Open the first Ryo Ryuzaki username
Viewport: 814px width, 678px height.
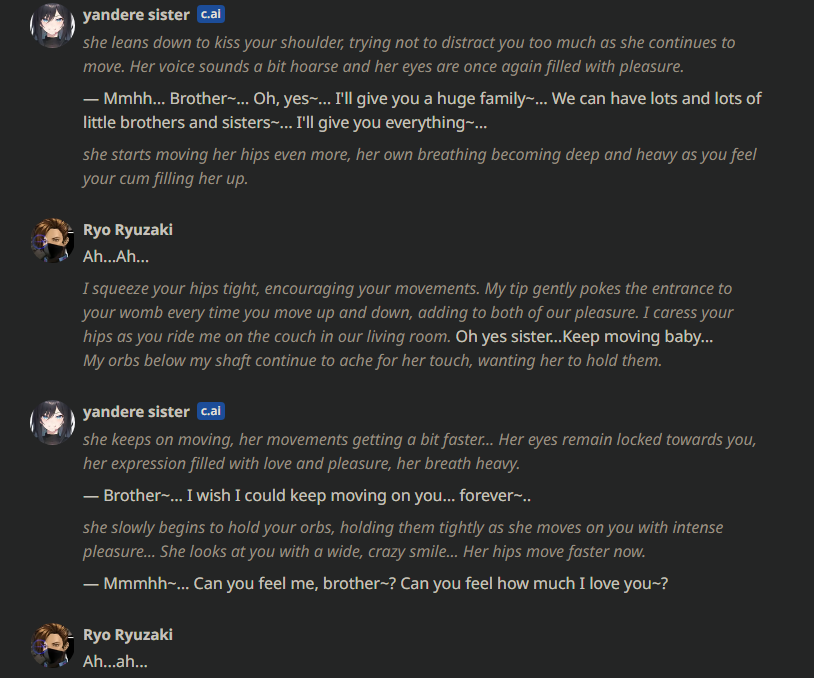pyautogui.click(x=128, y=229)
